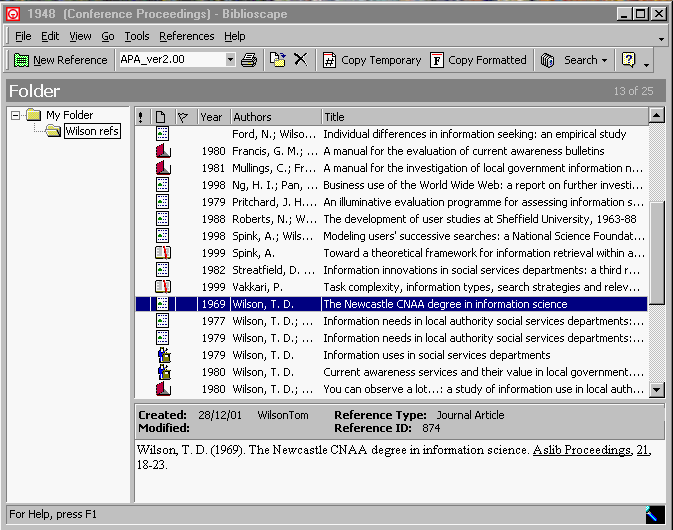673x530 pixels.
Task: Open the References menu
Action: point(187,36)
